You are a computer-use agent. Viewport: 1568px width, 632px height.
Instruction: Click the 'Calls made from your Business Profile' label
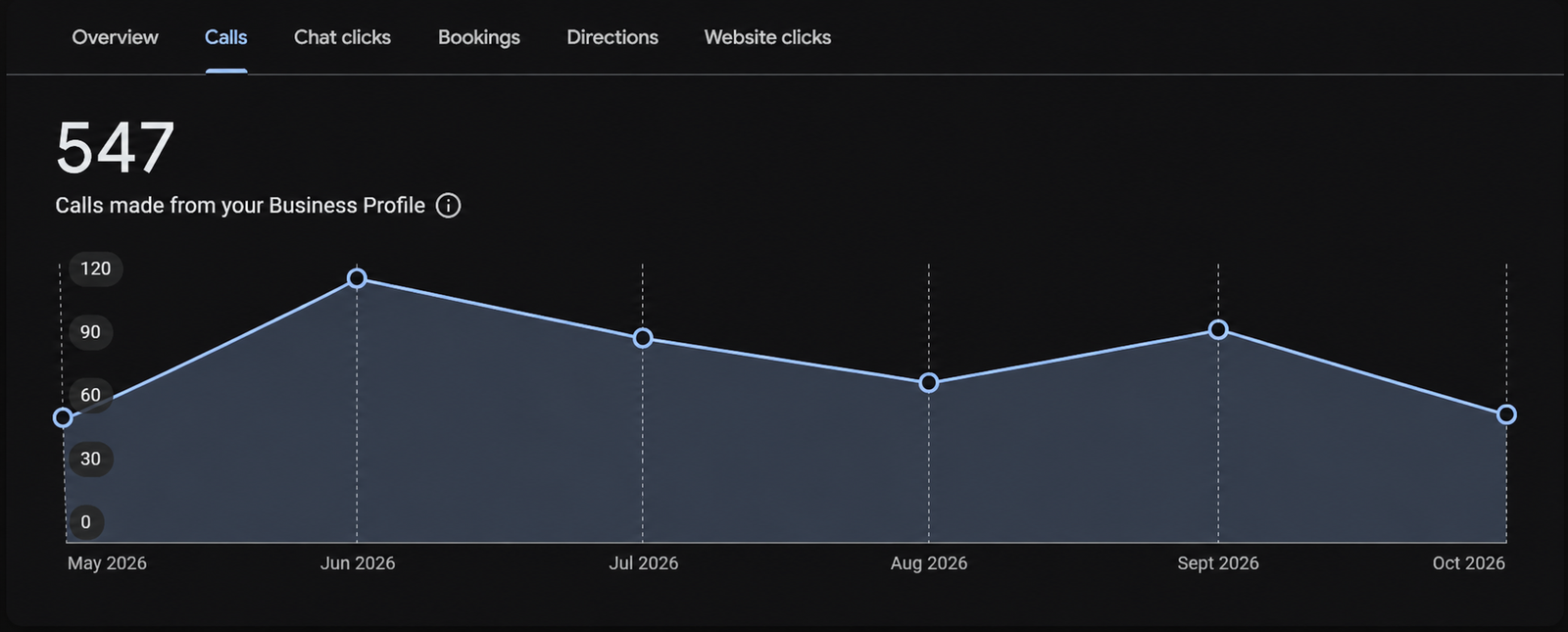coord(240,206)
